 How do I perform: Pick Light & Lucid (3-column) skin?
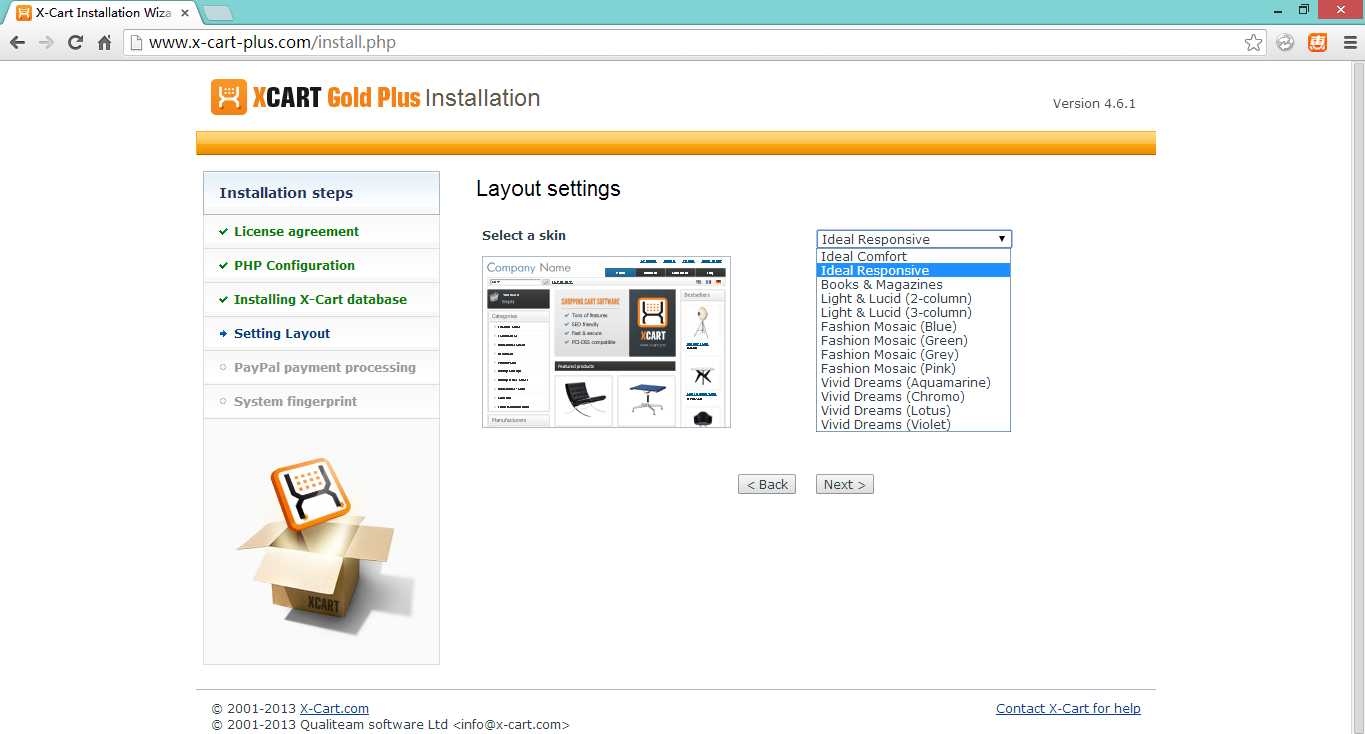[x=913, y=312]
